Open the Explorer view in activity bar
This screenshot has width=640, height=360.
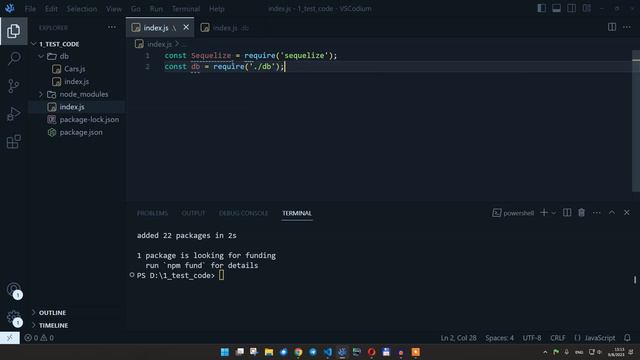13,31
